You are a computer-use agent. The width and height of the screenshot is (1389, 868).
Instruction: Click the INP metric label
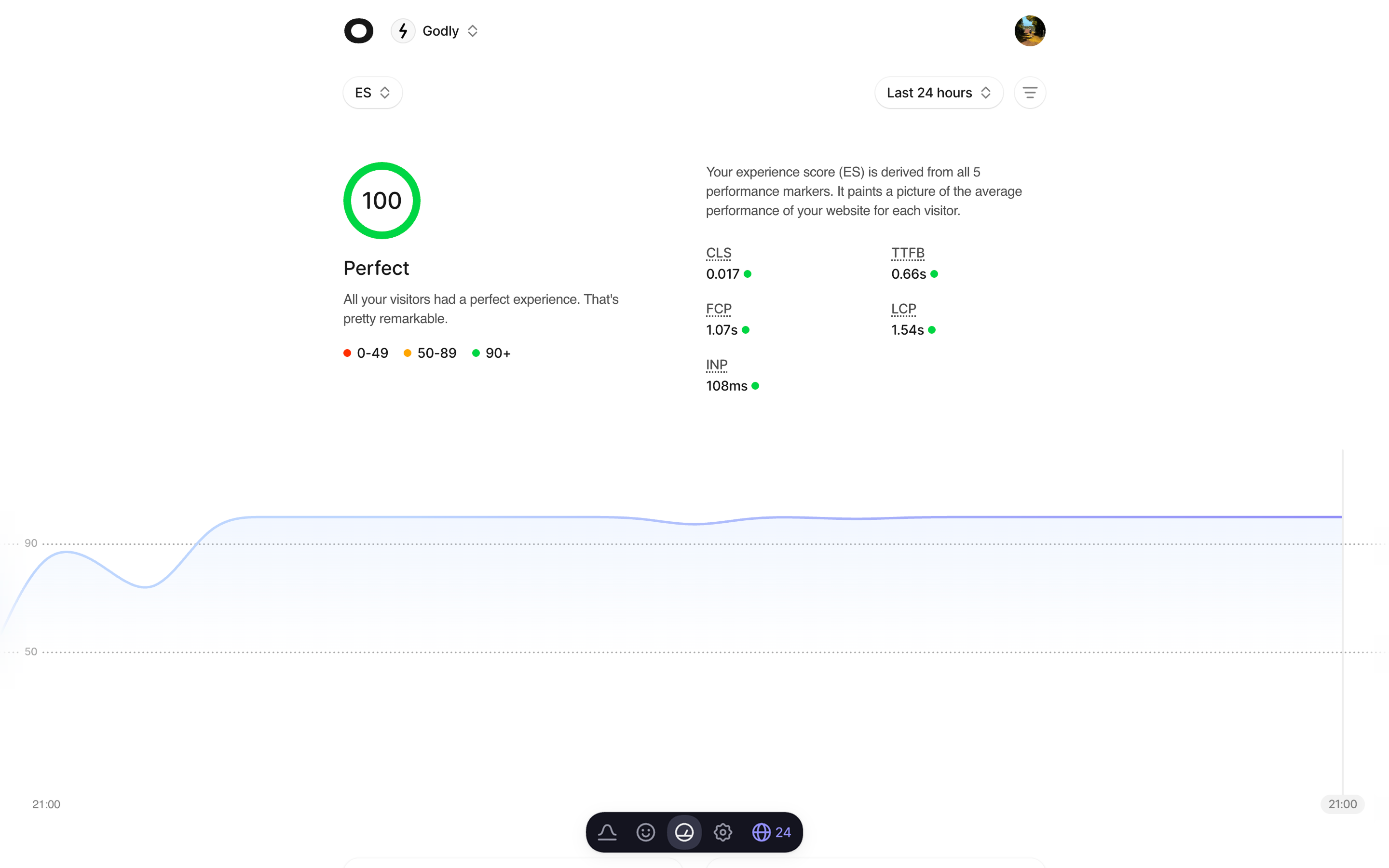tap(716, 365)
